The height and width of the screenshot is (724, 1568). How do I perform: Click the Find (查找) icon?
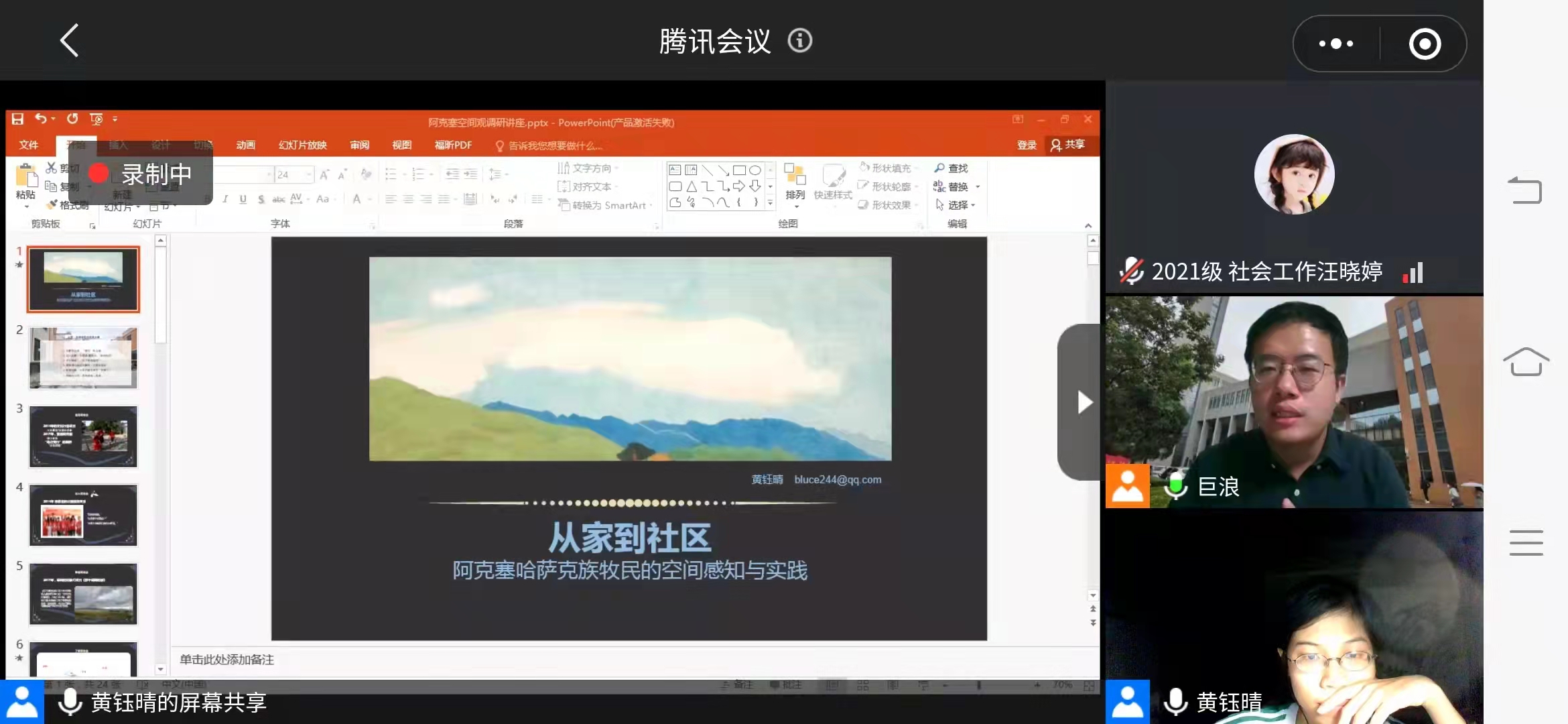(x=939, y=168)
